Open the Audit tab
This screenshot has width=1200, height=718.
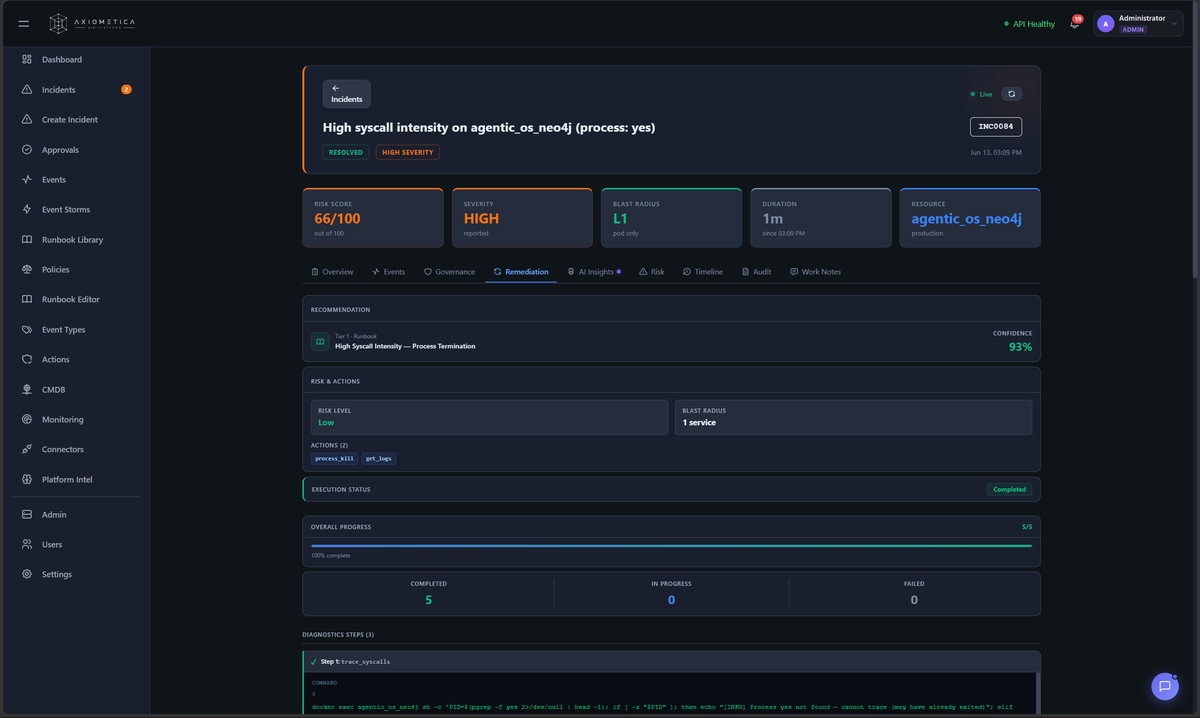(756, 272)
